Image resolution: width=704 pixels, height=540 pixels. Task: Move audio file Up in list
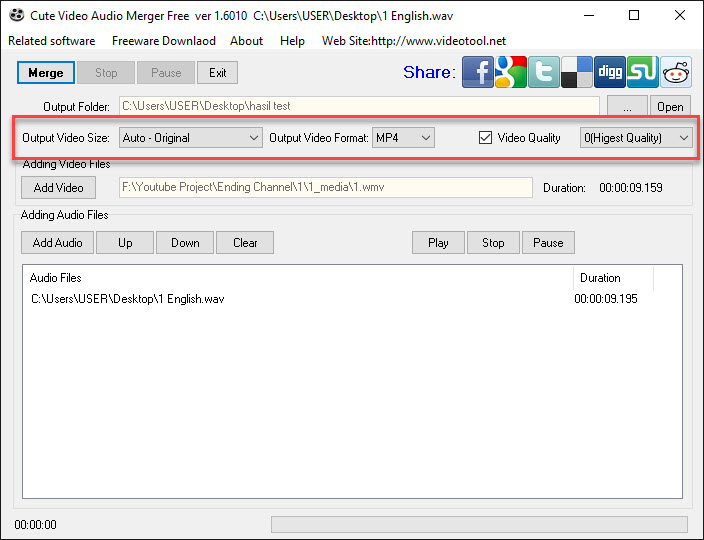[x=125, y=243]
